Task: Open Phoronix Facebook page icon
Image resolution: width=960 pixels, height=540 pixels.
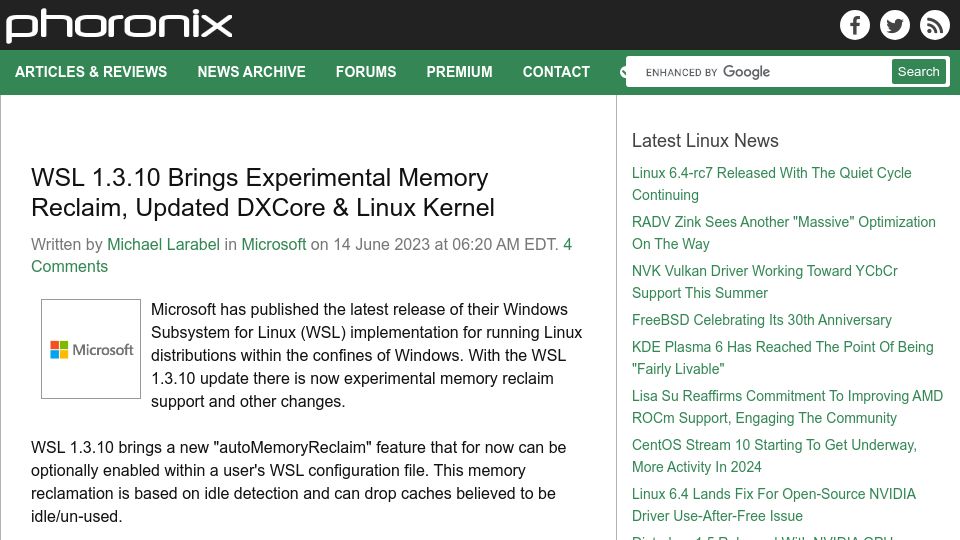Action: tap(855, 25)
